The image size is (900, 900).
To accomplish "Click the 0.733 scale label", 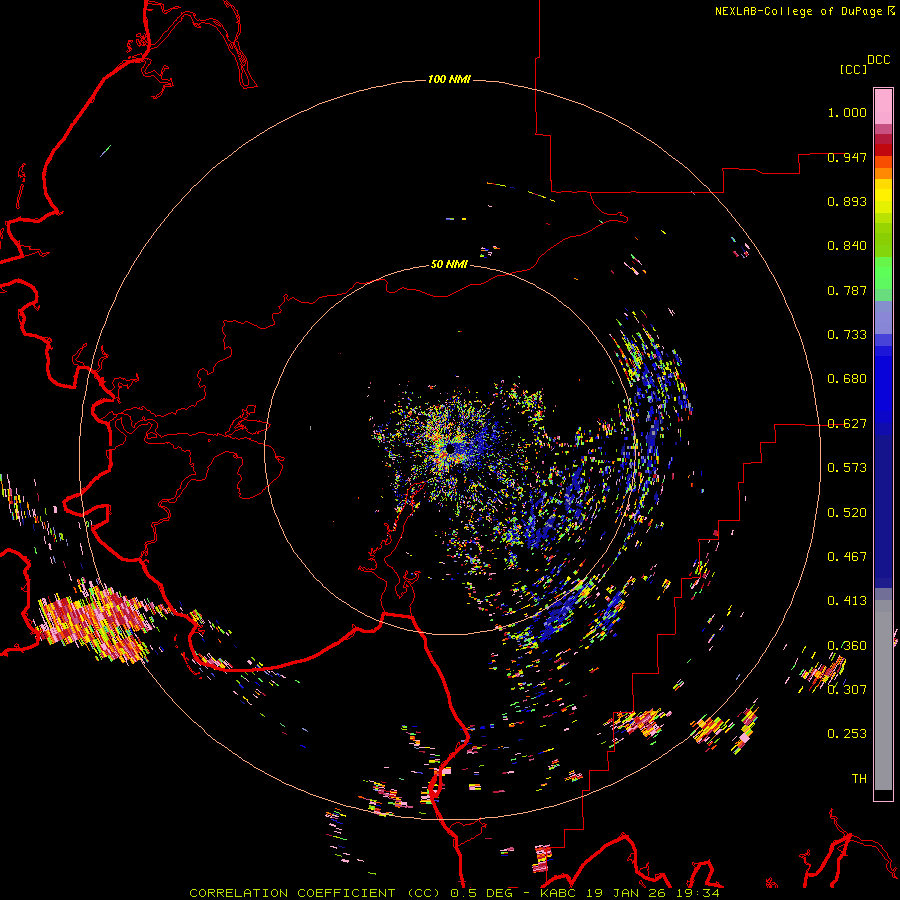I will [847, 335].
